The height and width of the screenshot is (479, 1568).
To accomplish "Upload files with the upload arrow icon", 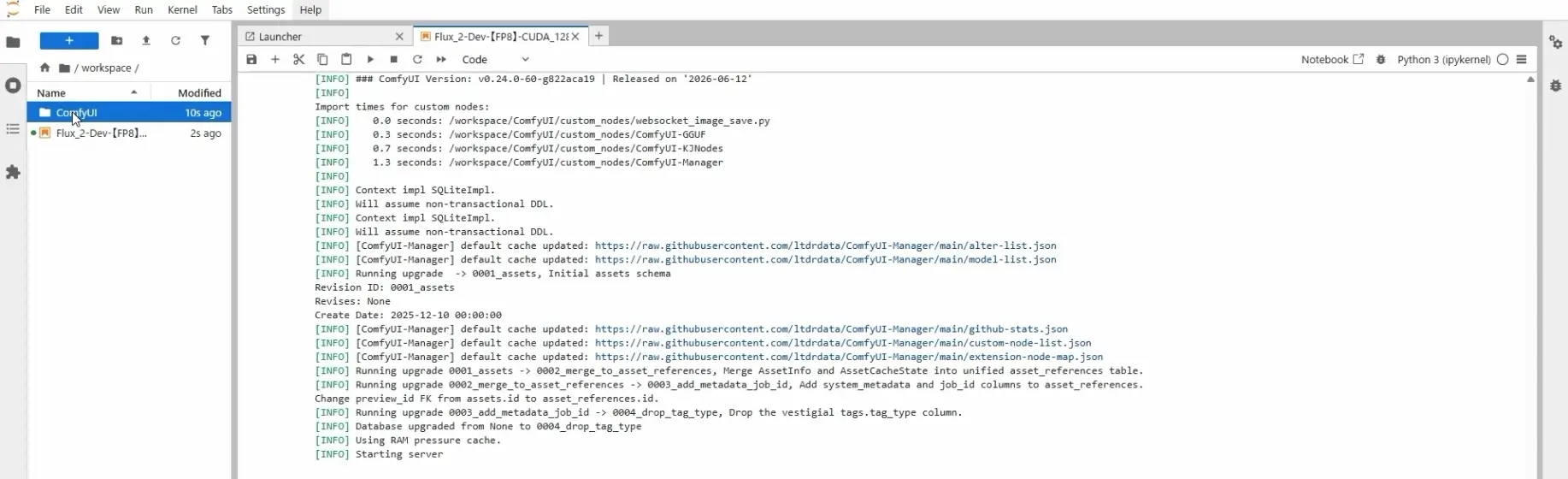I will coord(146,40).
